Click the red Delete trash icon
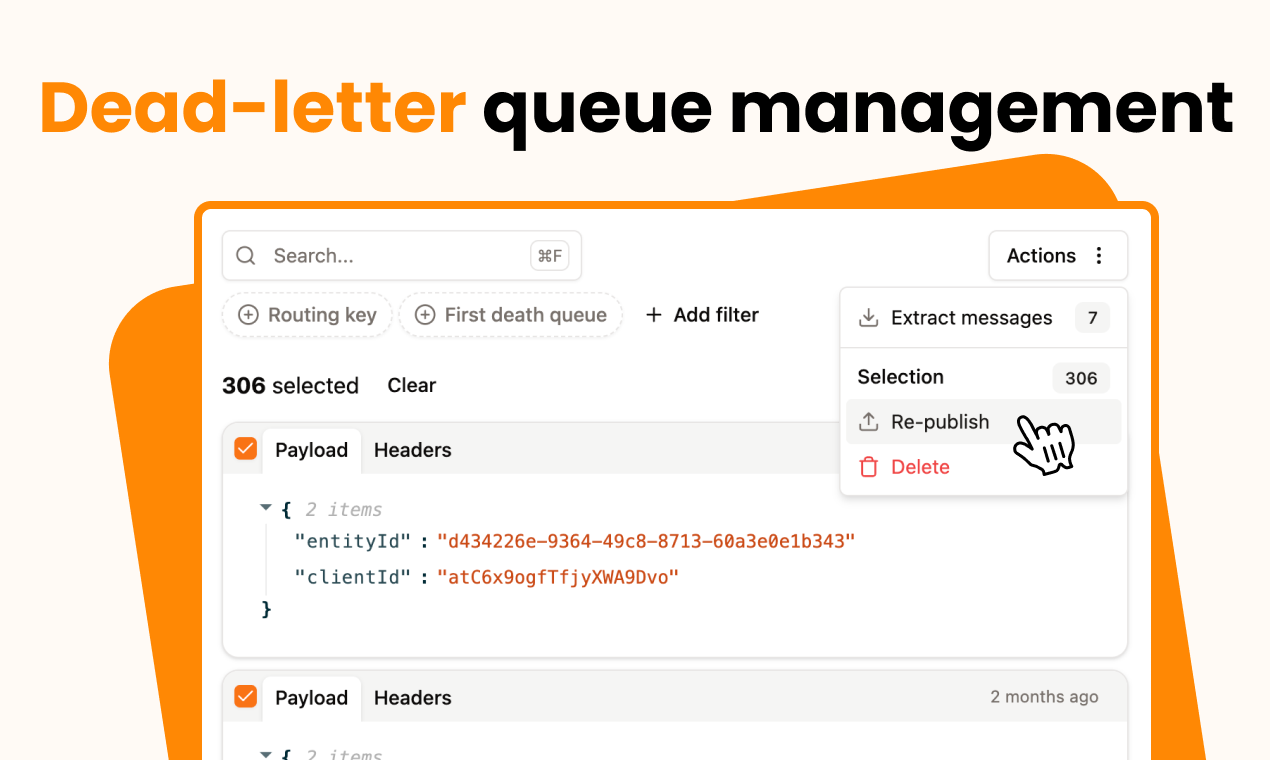This screenshot has width=1270, height=760. click(x=868, y=467)
